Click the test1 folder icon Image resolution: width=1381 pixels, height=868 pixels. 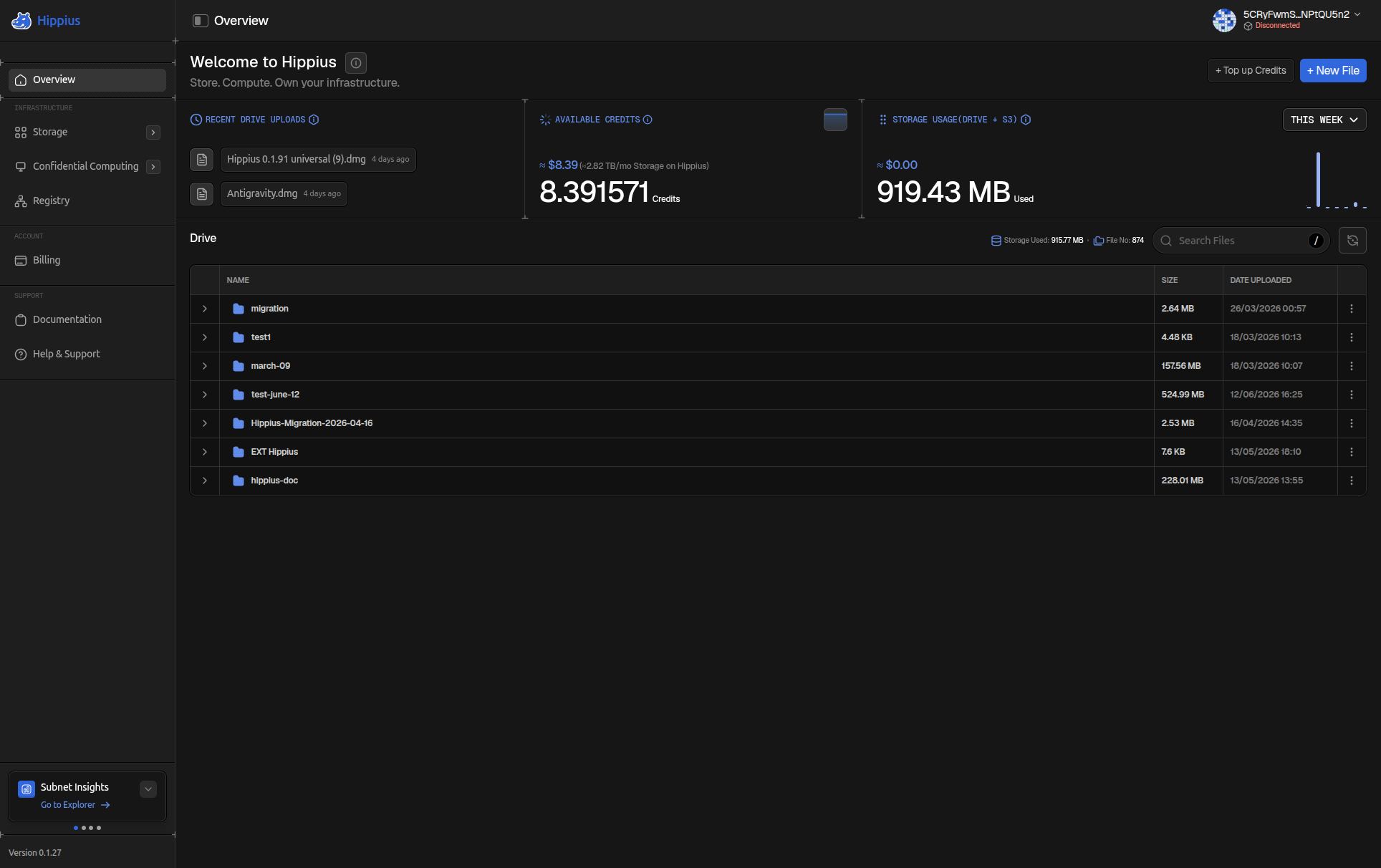click(239, 337)
